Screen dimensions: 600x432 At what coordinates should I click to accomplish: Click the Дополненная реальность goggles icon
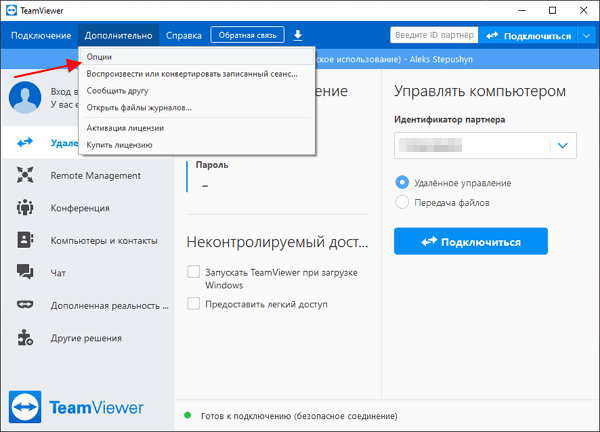tap(25, 305)
